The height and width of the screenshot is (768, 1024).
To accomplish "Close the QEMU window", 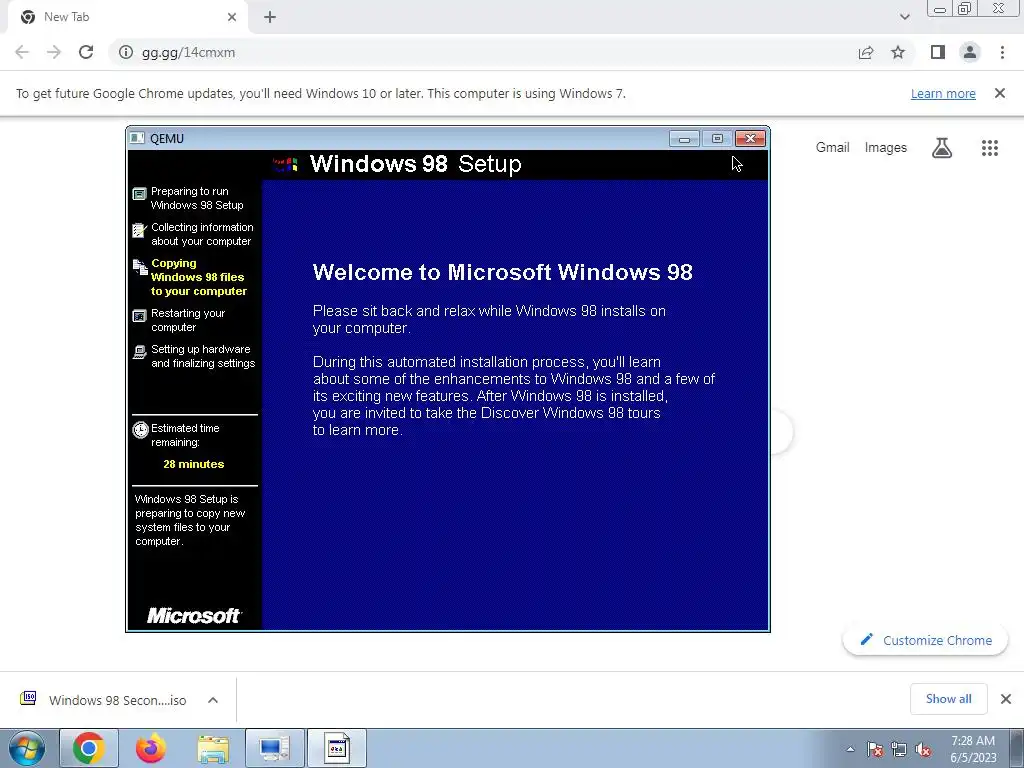I will click(750, 138).
